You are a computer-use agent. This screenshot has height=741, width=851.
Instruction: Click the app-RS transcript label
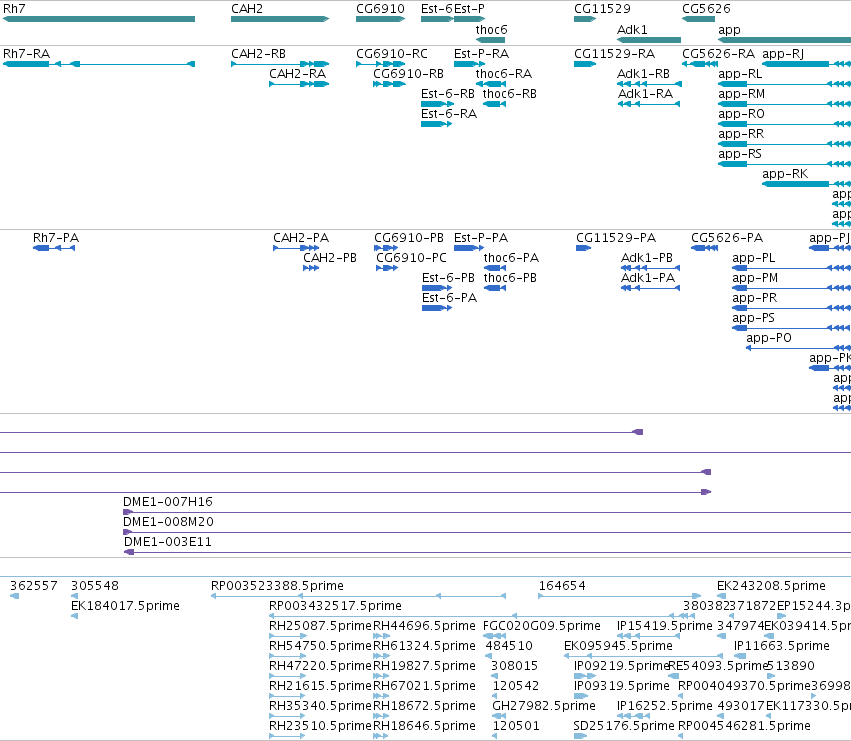(x=740, y=154)
